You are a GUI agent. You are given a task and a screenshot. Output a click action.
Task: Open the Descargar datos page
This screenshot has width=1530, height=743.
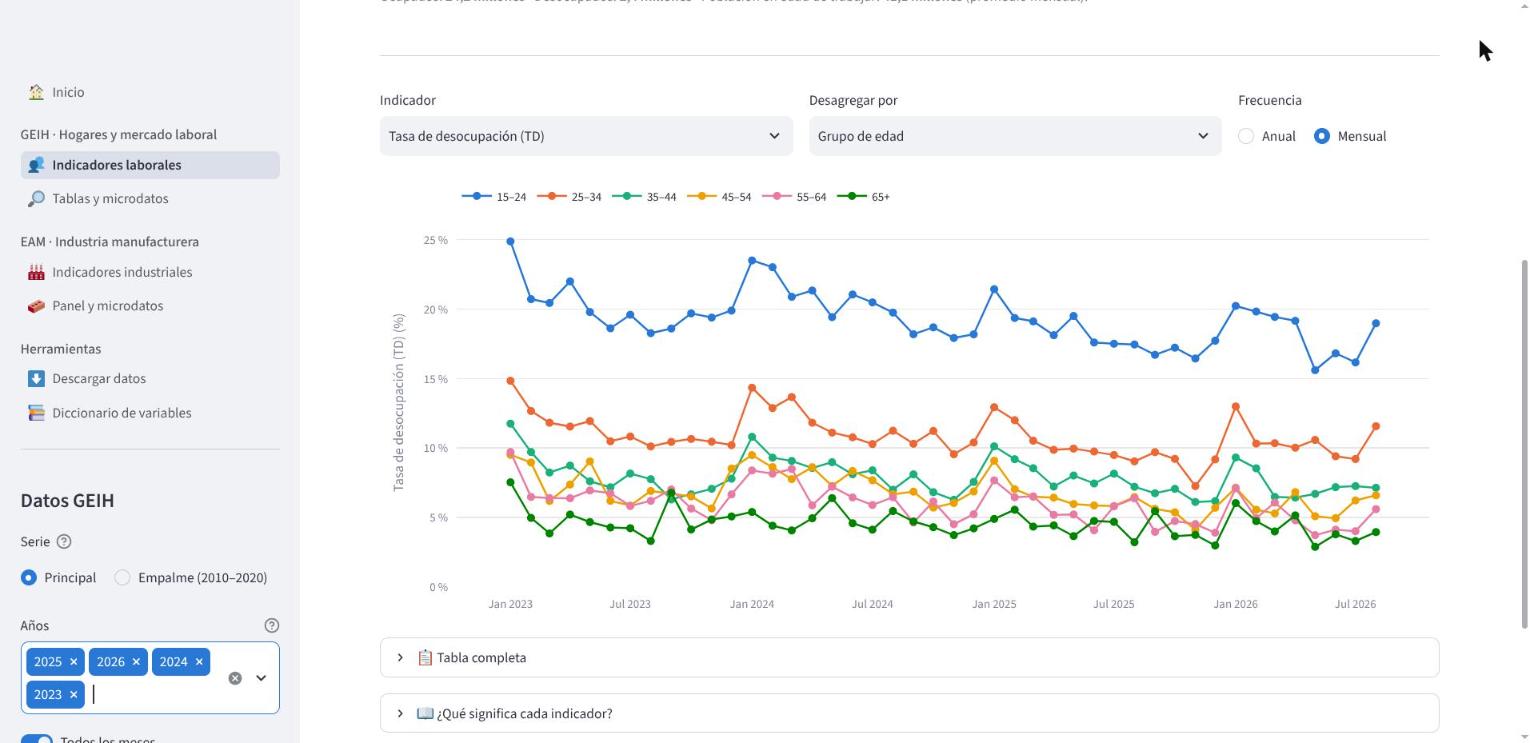click(150, 379)
